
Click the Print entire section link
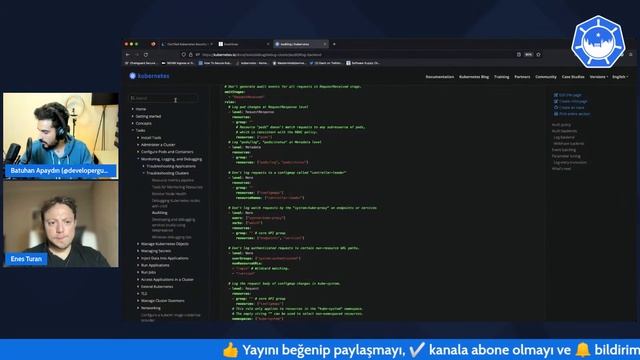click(x=574, y=114)
